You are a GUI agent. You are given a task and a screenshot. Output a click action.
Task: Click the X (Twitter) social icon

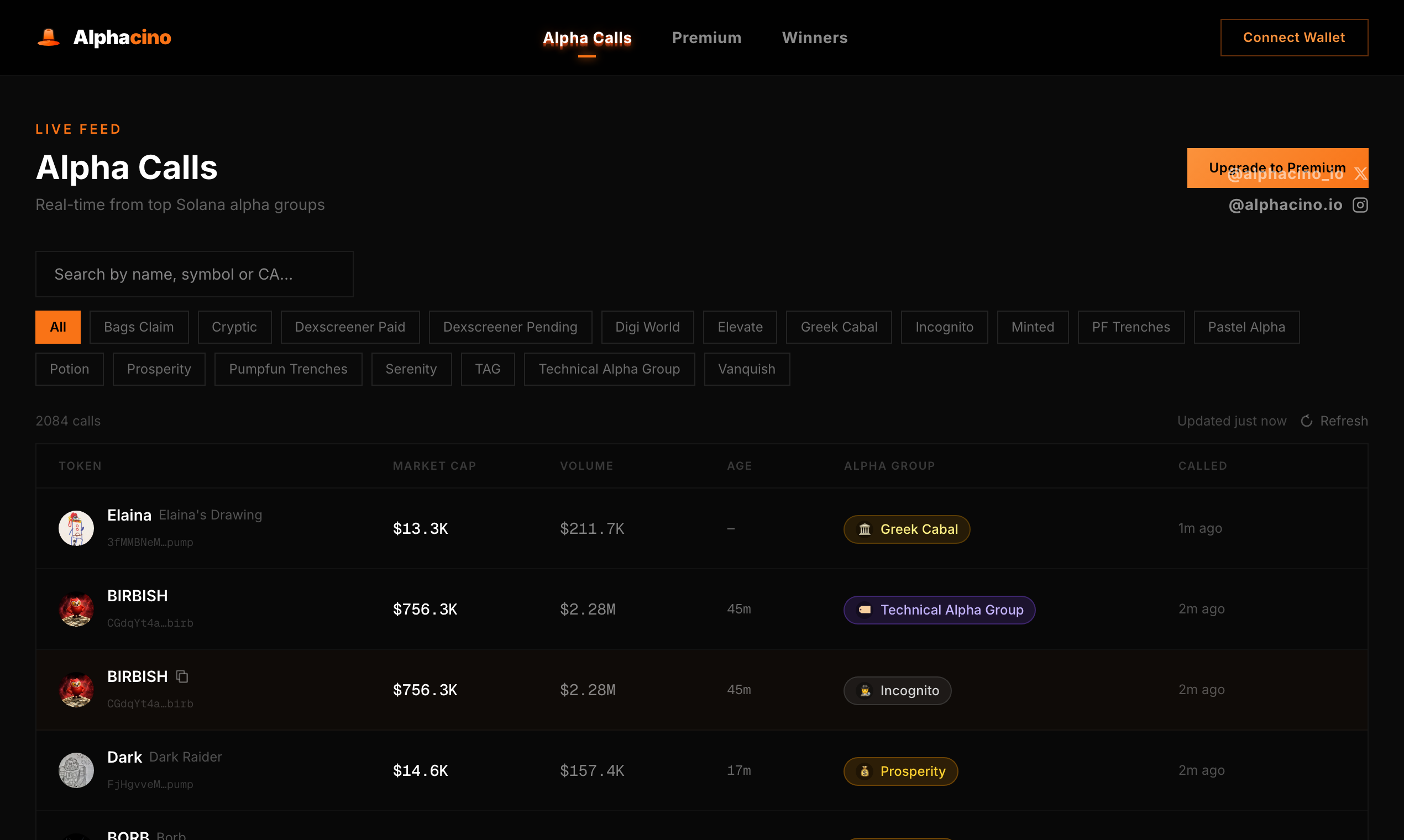(1360, 174)
